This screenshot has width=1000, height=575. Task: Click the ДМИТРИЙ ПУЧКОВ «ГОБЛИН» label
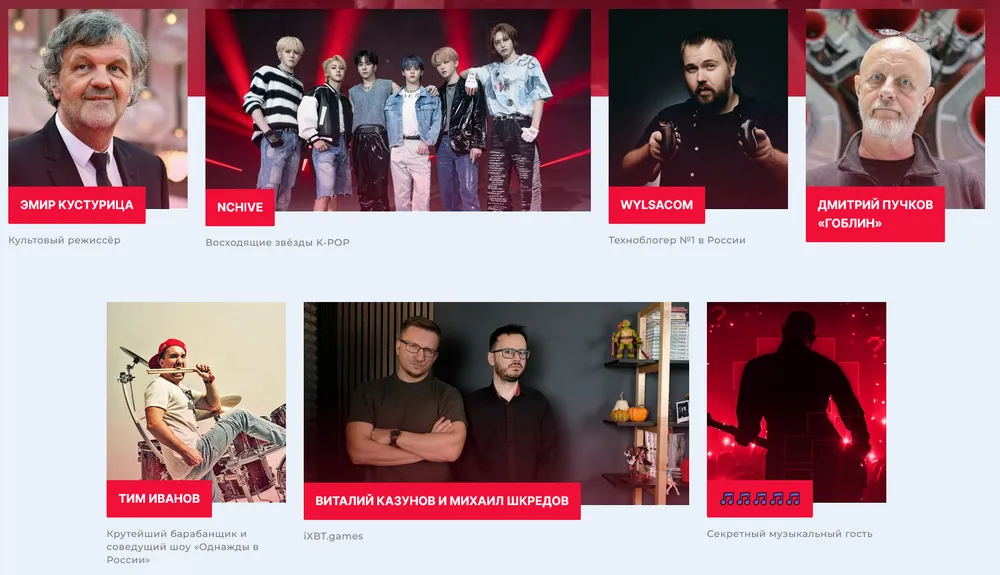point(875,214)
